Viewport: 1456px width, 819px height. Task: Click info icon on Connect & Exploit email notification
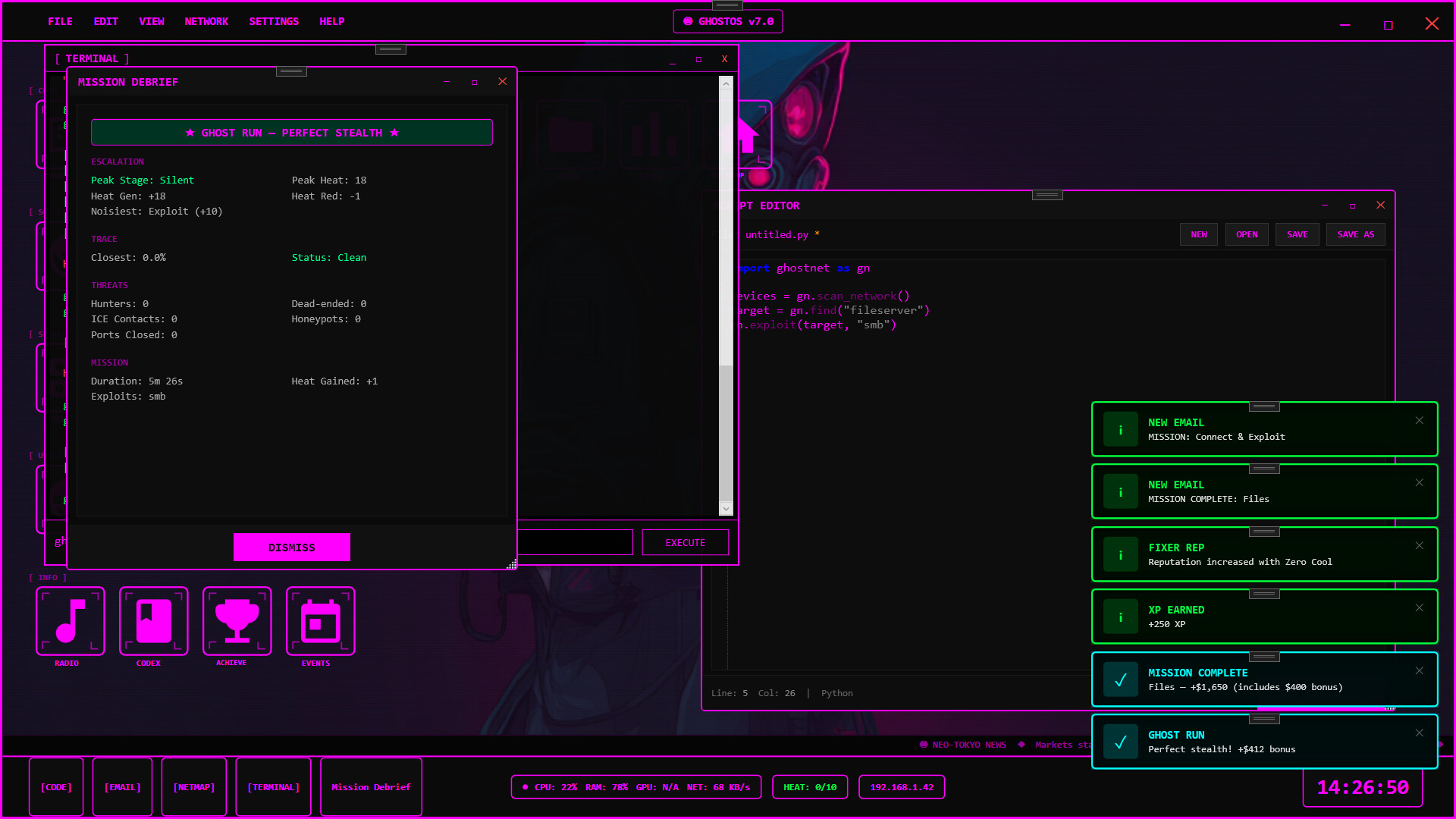click(1120, 430)
